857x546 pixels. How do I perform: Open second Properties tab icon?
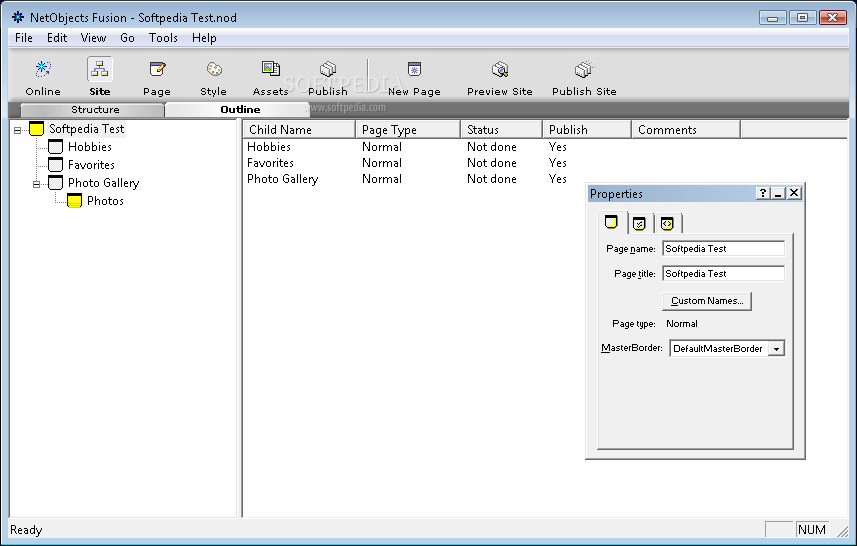click(639, 223)
